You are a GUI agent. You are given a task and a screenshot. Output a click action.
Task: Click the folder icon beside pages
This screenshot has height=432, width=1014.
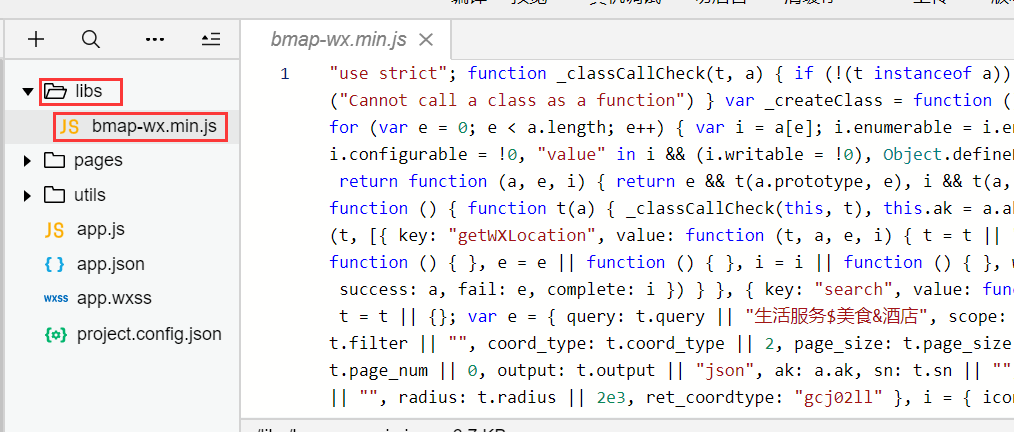pyautogui.click(x=55, y=160)
